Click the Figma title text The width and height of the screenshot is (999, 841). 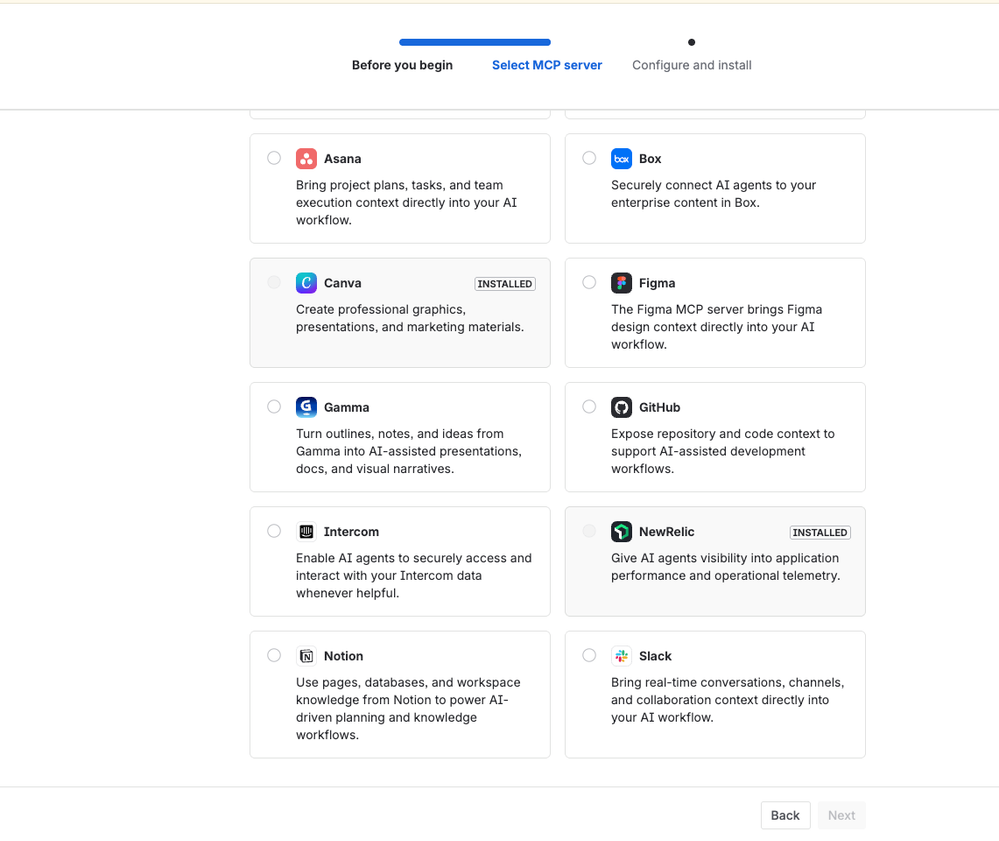[x=657, y=283]
